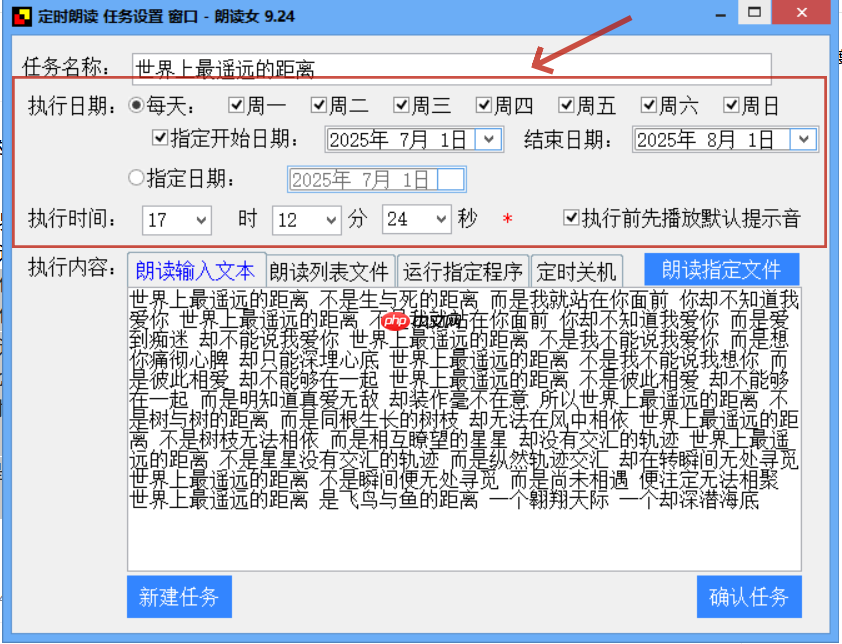The width and height of the screenshot is (842, 644).
Task: Click the 执行时间 label
Action: (72, 219)
